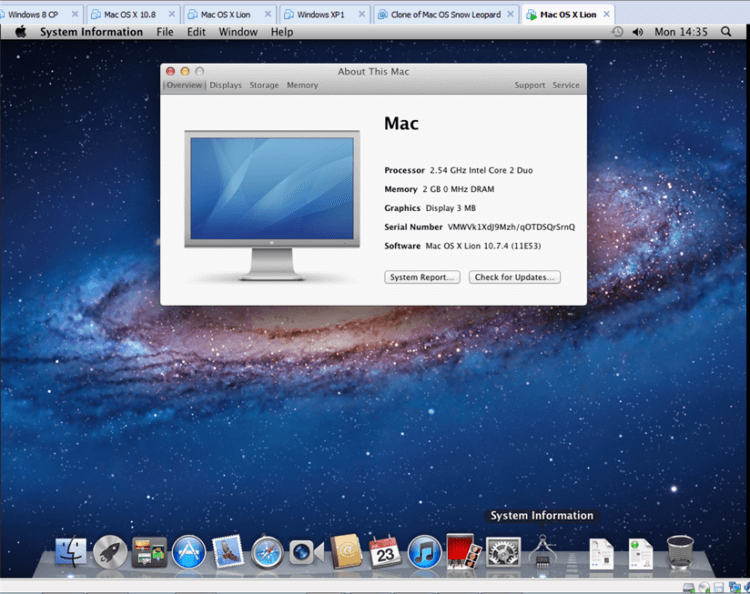Click the Support link
750x594 pixels.
click(x=529, y=85)
